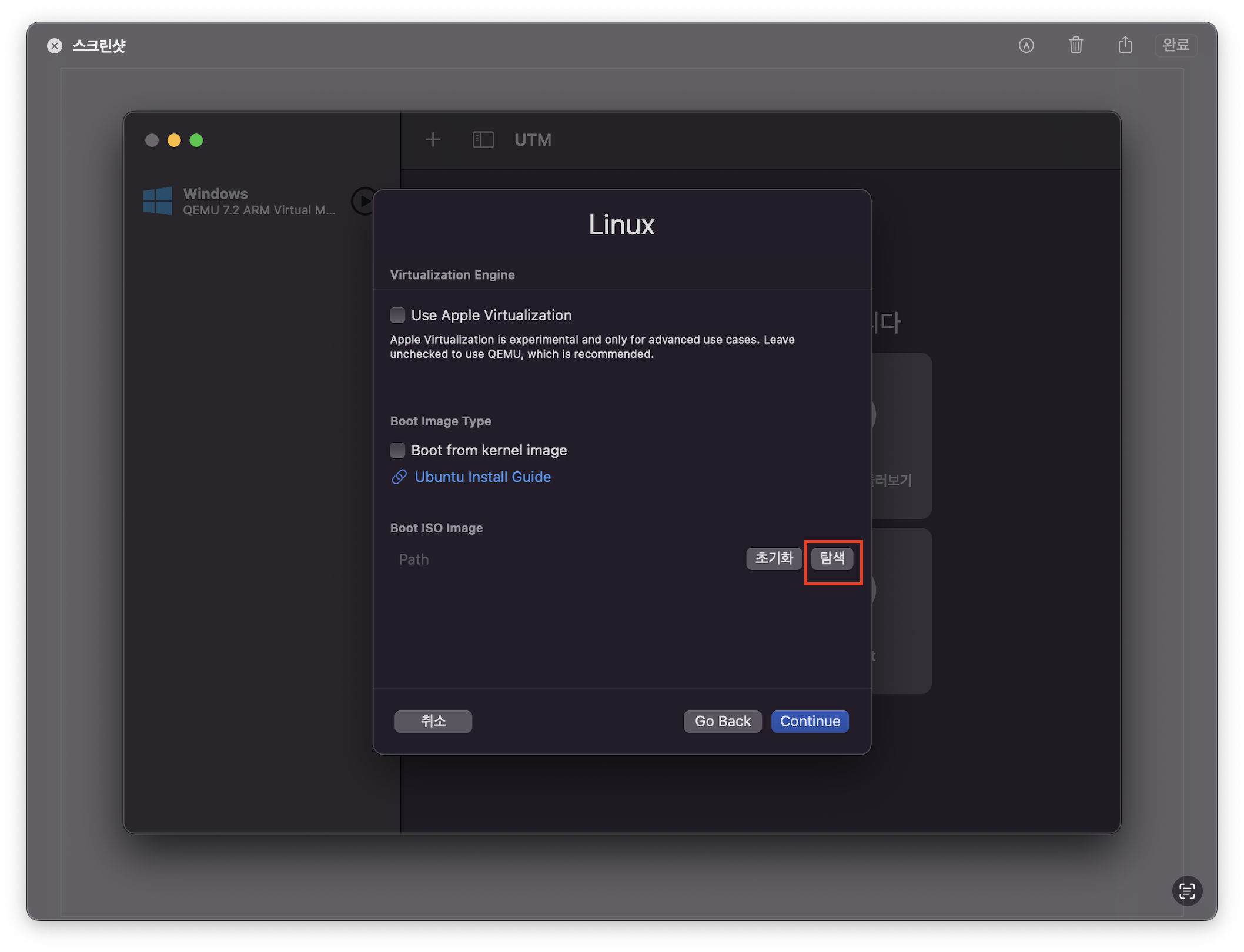Screen dimensions: 1244x952
Task: Enable Use Apple Virtualization checkbox
Action: tap(398, 316)
